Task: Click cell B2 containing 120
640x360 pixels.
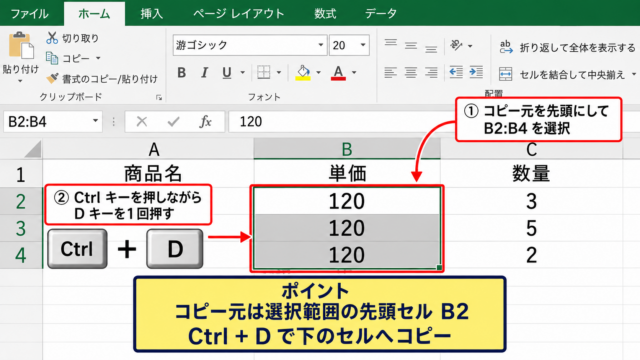Action: 347,201
